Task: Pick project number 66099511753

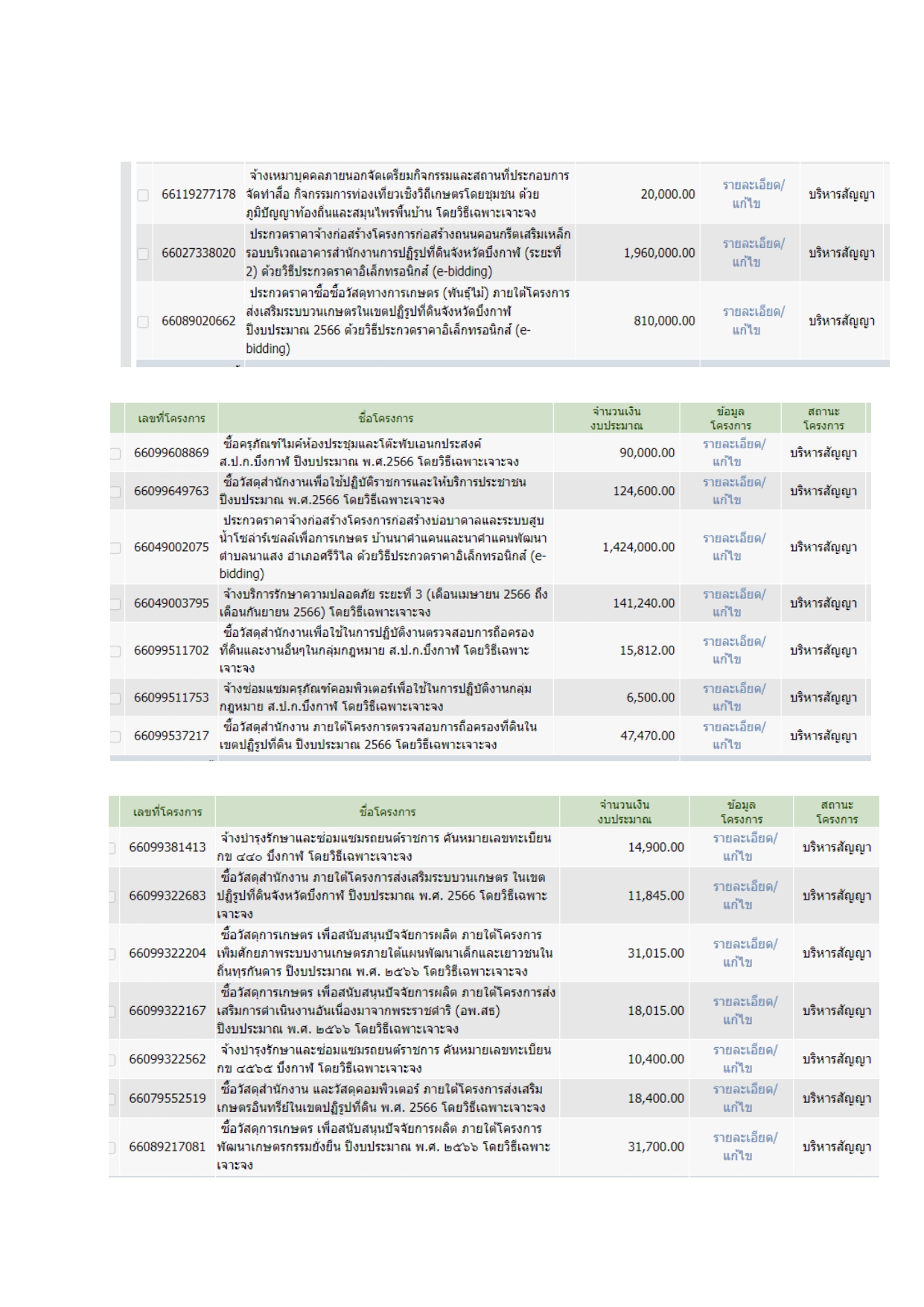Action: point(171,698)
